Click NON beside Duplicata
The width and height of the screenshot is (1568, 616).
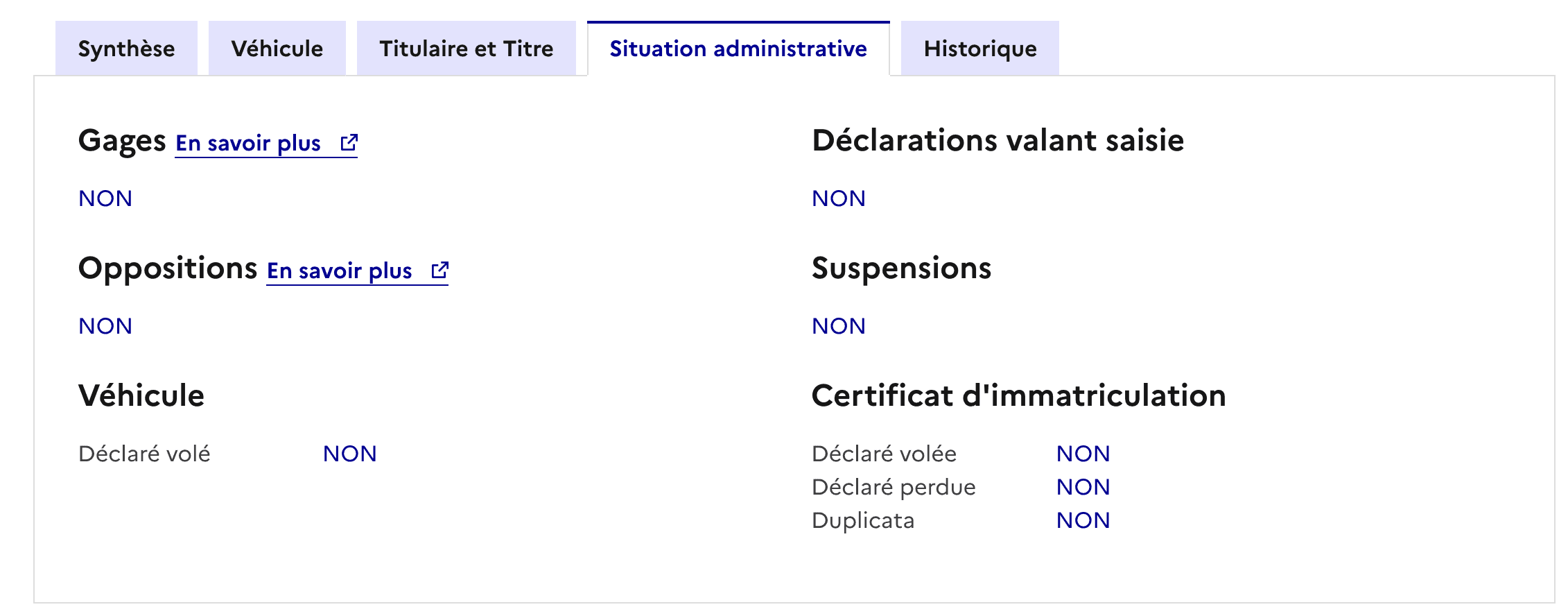1082,520
